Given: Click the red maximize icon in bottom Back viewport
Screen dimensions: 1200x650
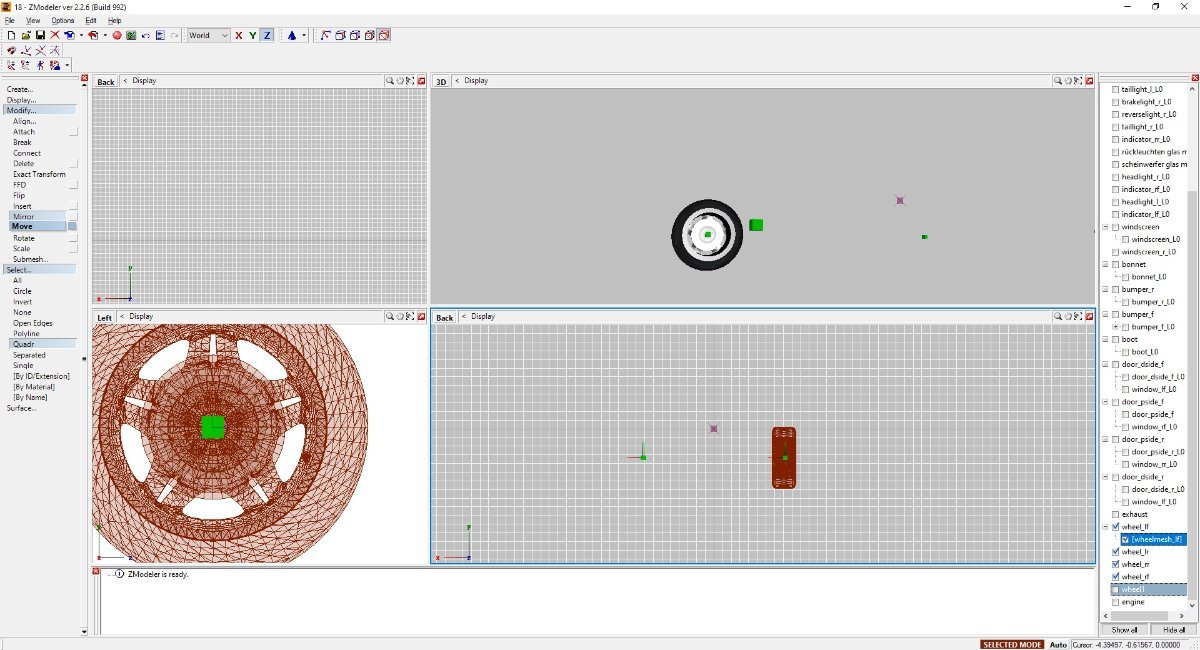Looking at the screenshot, I should 1089,317.
